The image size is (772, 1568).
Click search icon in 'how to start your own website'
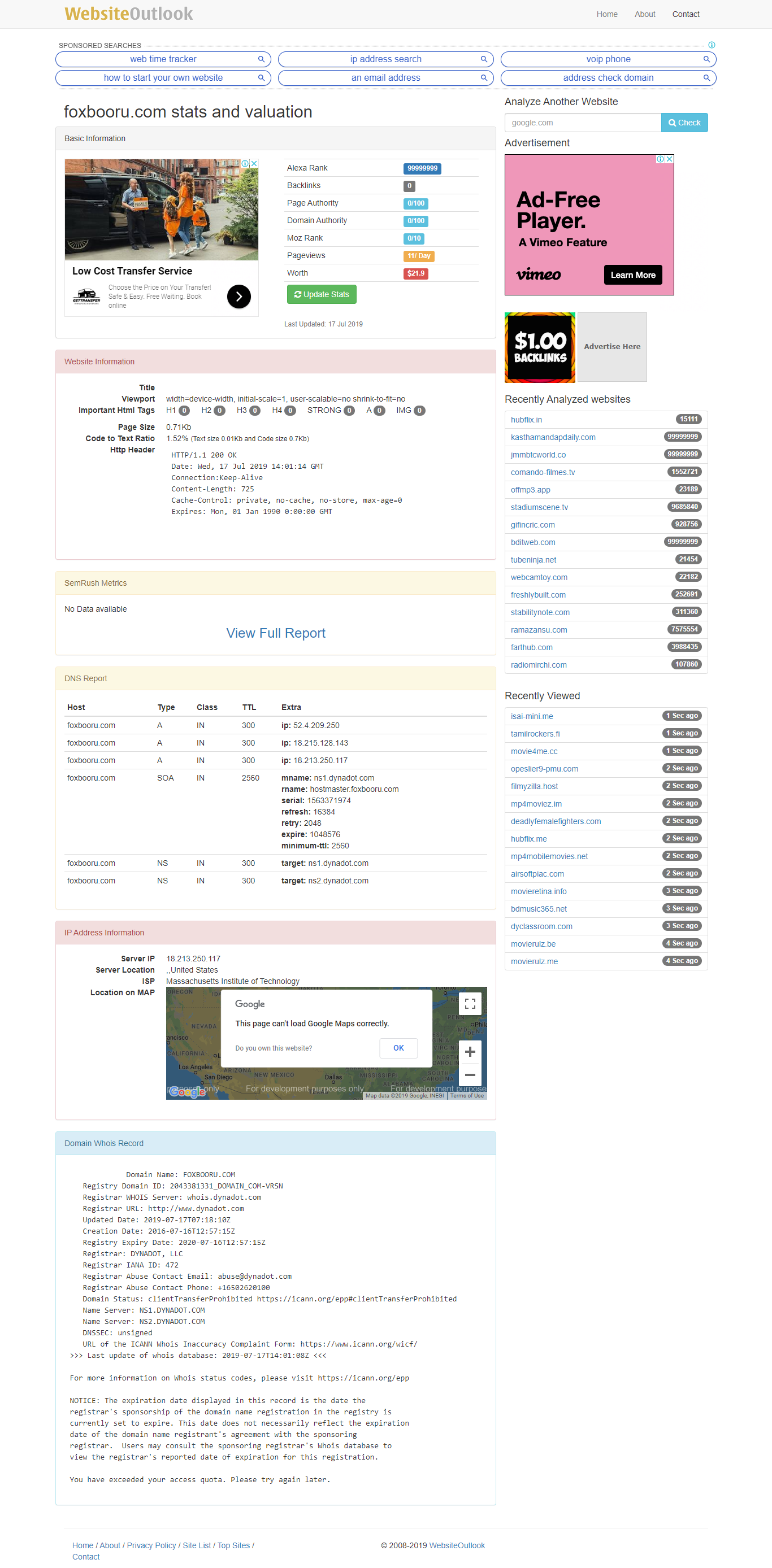click(261, 78)
